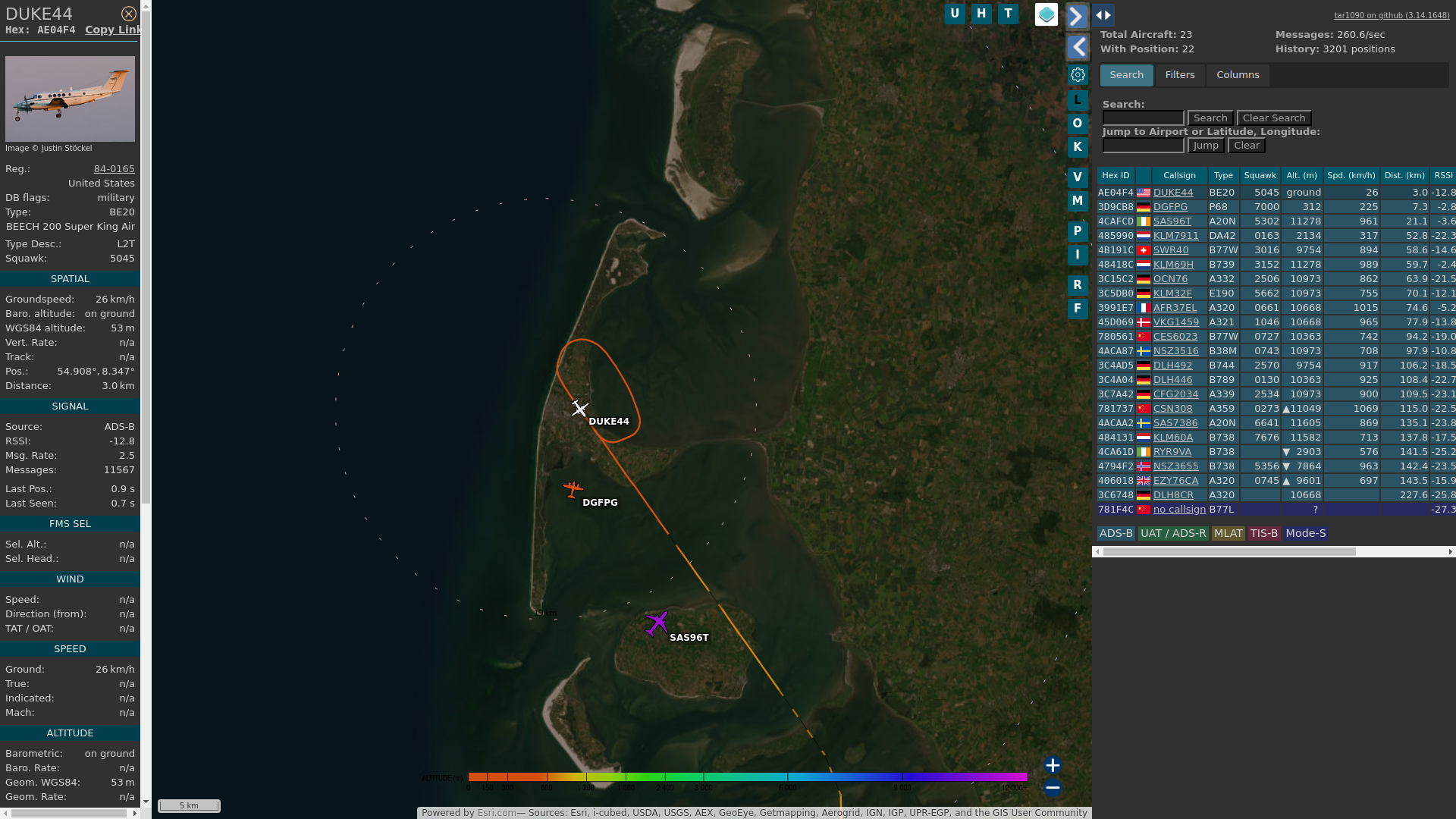Click the Jump to Airport input field

click(x=1143, y=146)
